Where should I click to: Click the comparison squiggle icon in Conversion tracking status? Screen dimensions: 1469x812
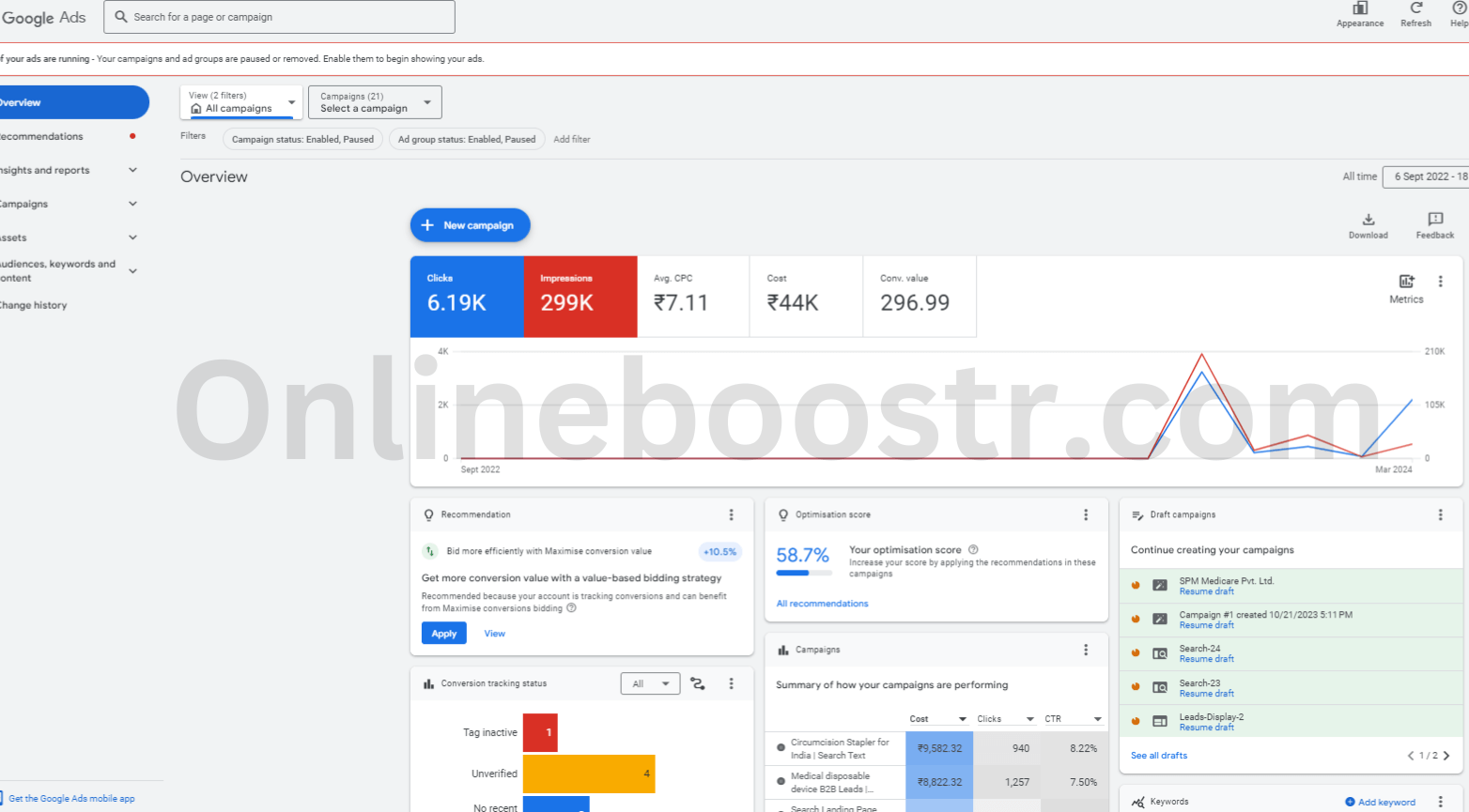pyautogui.click(x=697, y=683)
